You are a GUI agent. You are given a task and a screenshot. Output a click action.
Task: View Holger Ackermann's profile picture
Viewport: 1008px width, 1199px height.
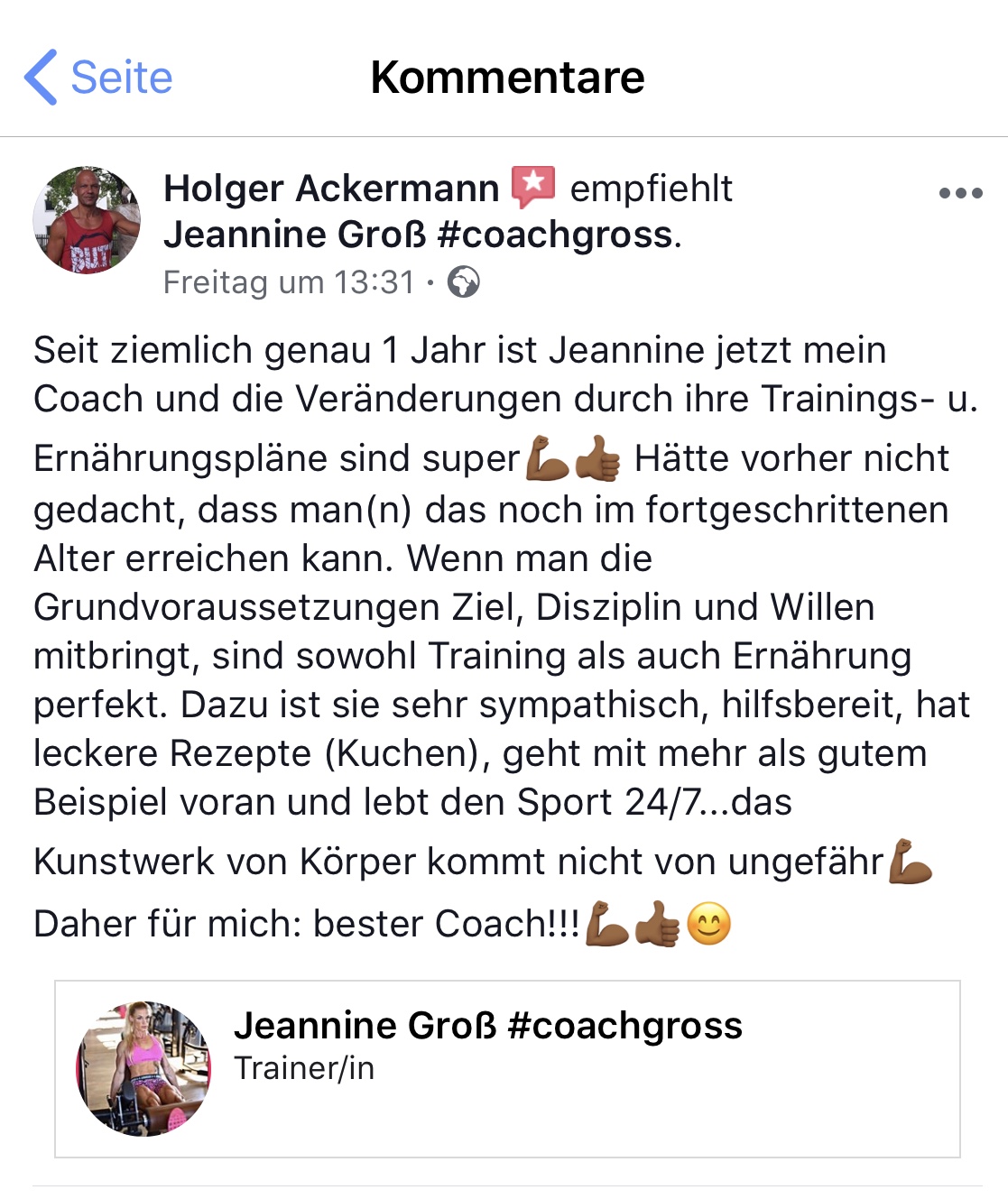(x=87, y=220)
